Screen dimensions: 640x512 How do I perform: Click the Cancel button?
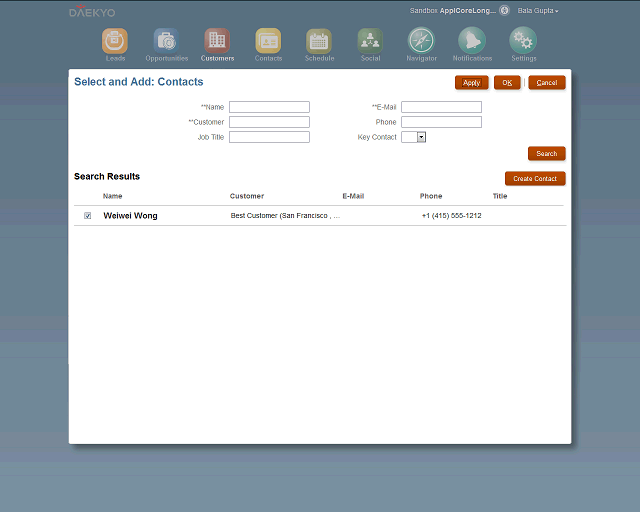(547, 82)
